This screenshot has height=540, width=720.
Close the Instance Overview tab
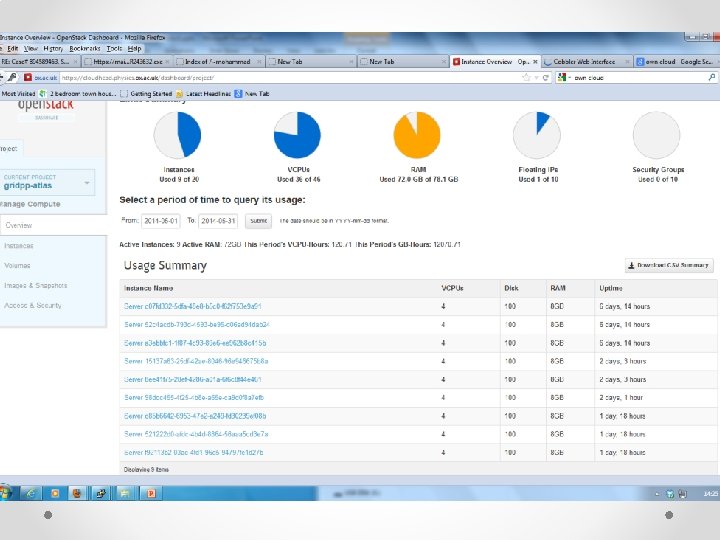pyautogui.click(x=535, y=62)
